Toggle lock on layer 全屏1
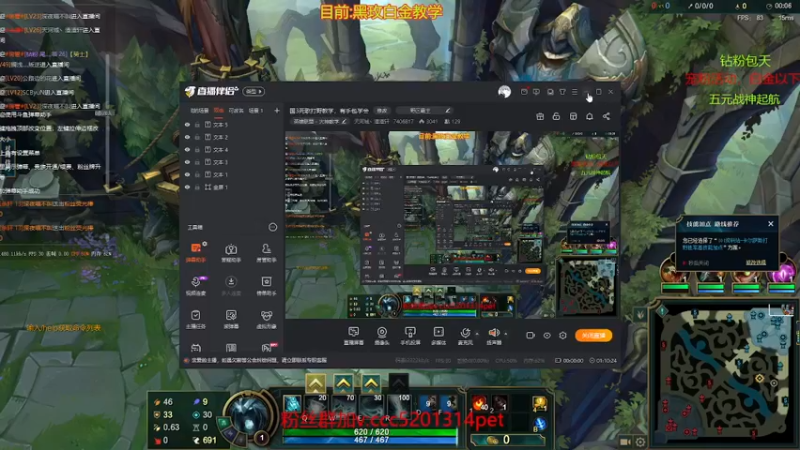Viewport: 800px width, 450px height. 197,187
